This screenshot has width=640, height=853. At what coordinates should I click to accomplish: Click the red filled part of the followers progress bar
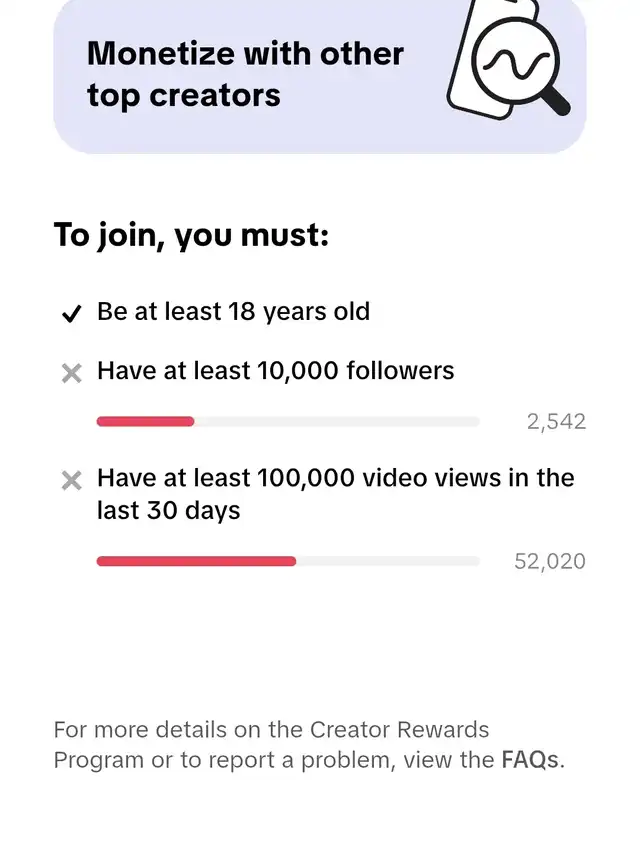pyautogui.click(x=145, y=422)
